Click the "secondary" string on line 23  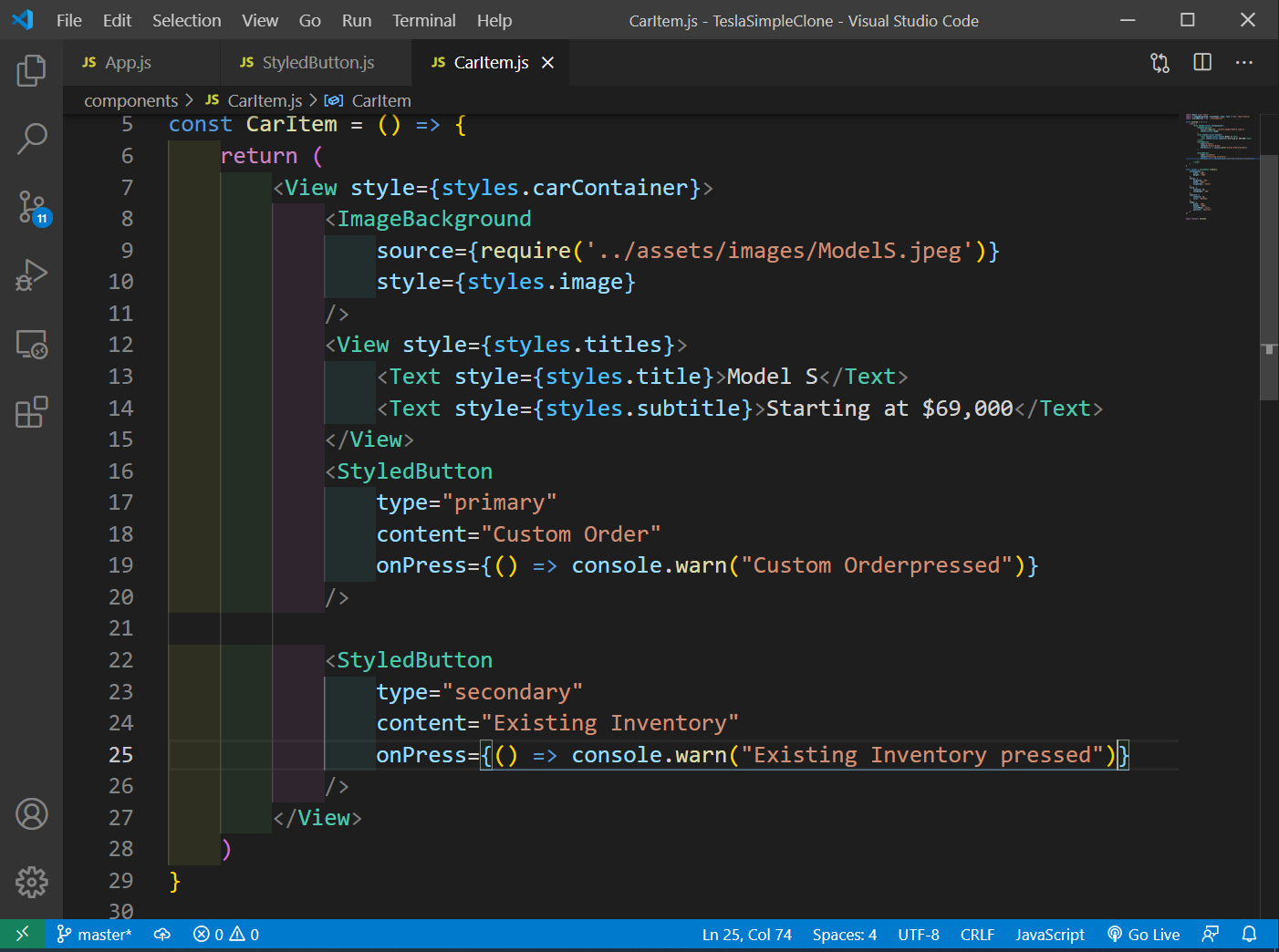512,692
